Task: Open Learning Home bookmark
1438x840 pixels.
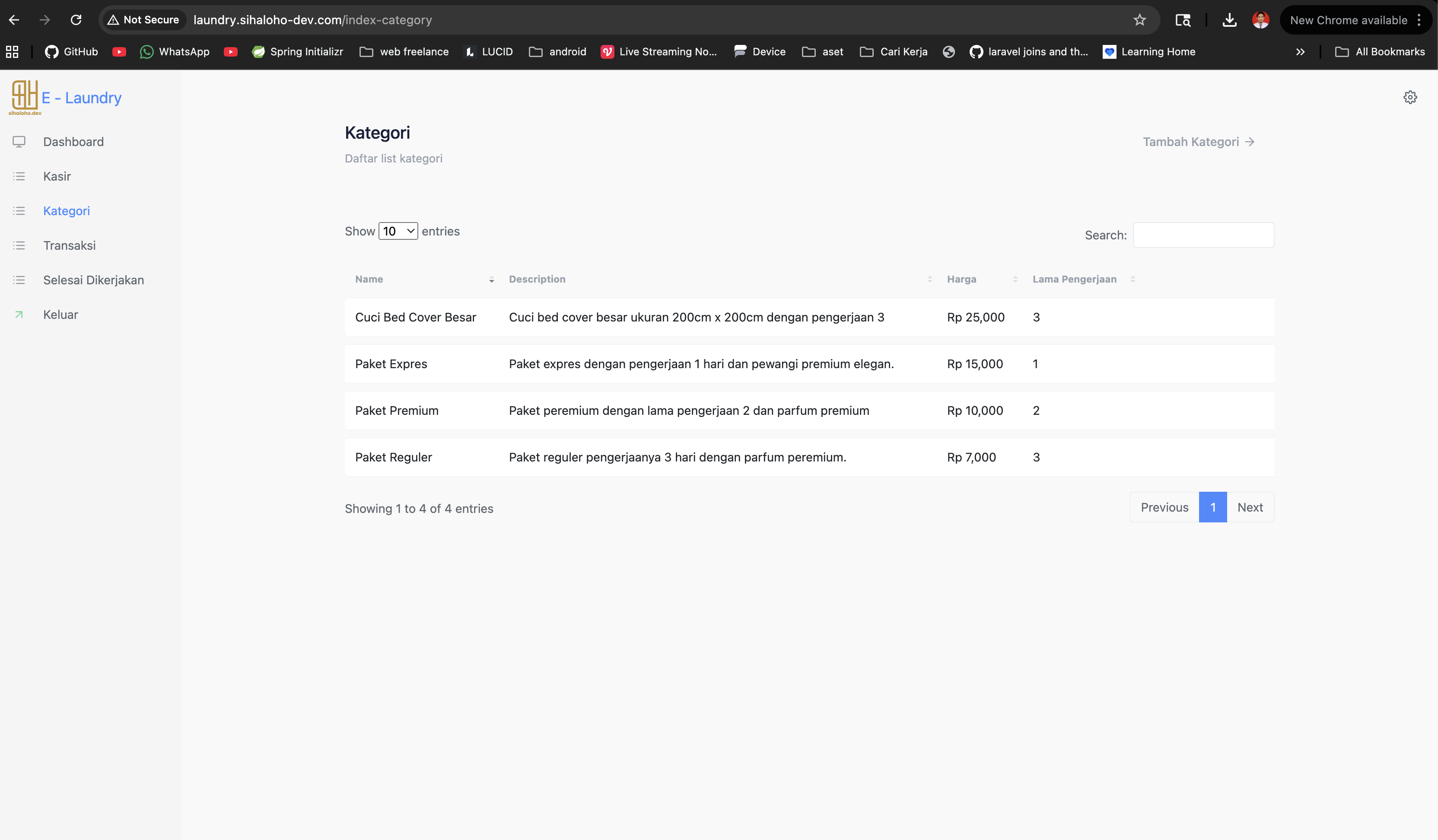Action: point(1148,52)
